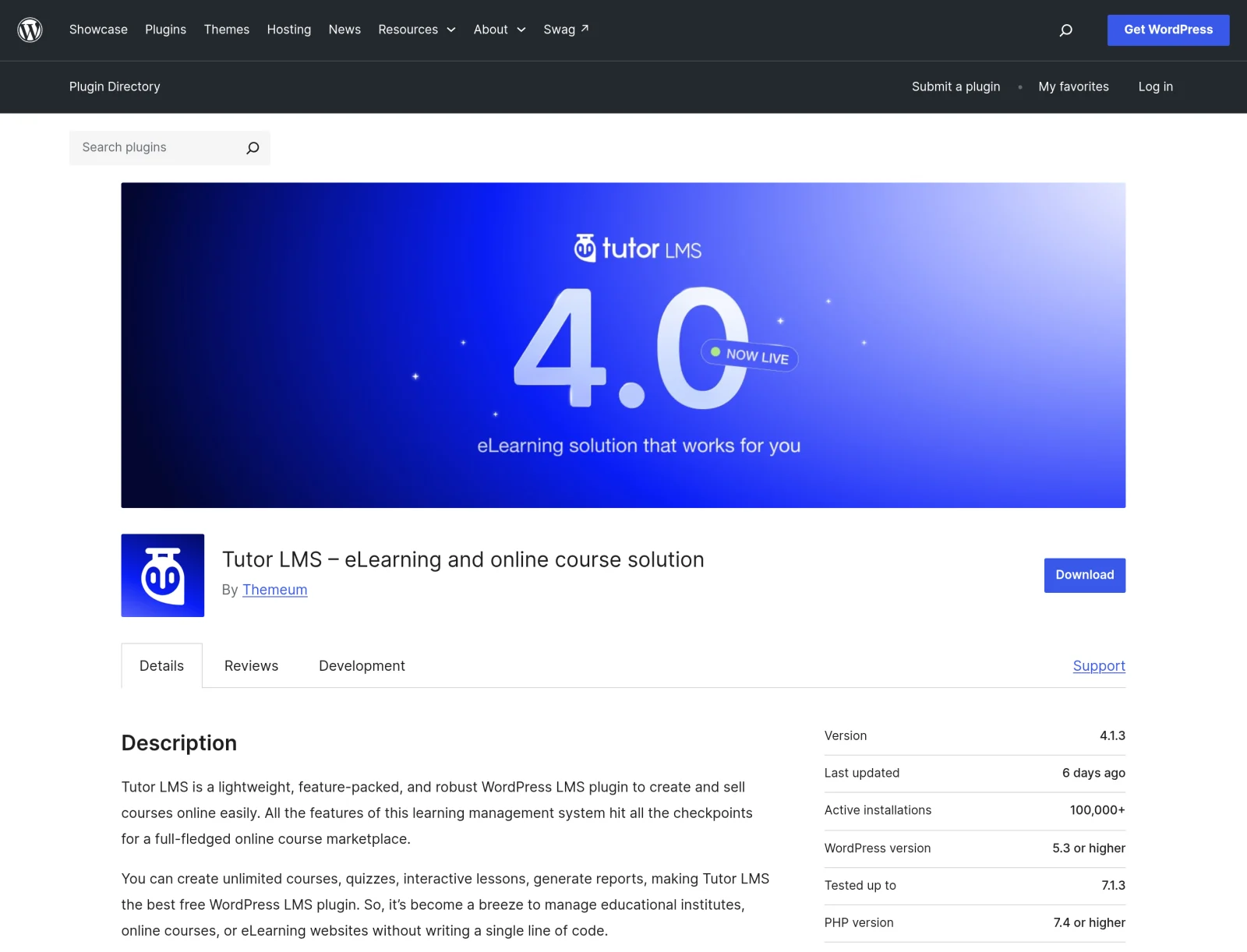
Task: Click the '5.3 or higher' WordPress version value
Action: coord(1089,848)
